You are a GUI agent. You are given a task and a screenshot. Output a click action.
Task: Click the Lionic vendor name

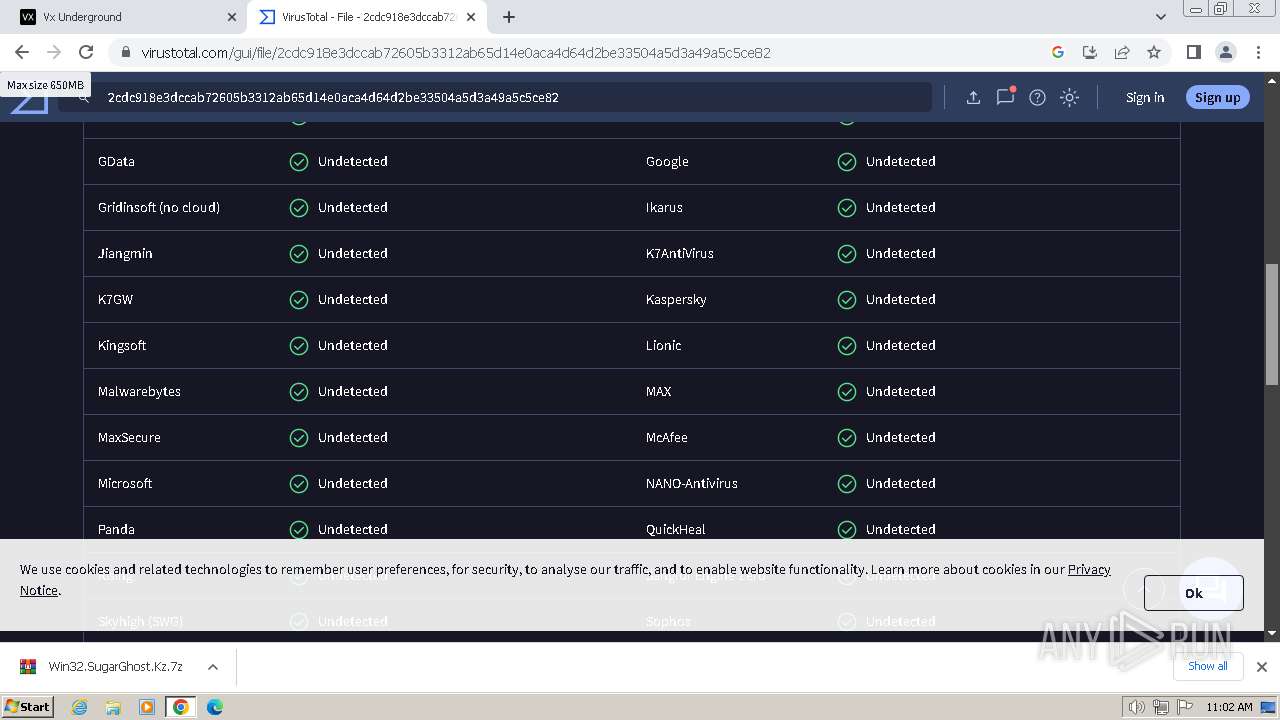tap(663, 345)
